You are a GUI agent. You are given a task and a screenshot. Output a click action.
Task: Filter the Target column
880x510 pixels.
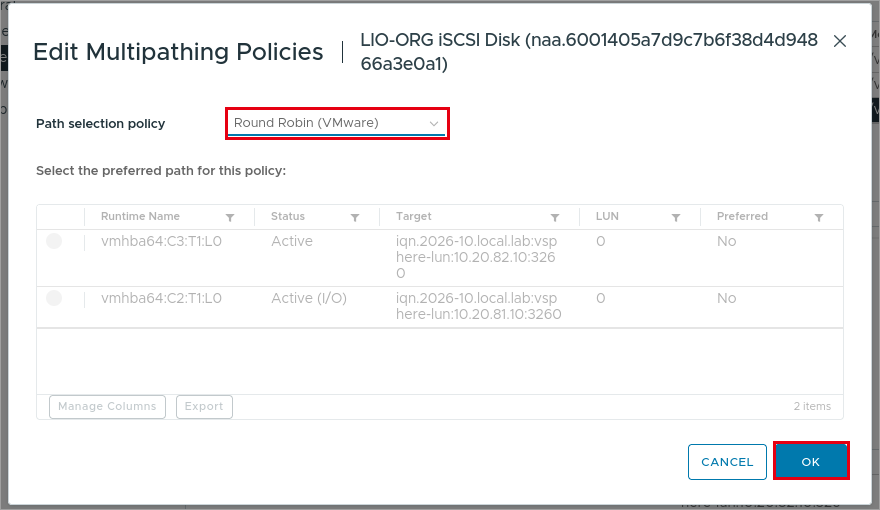pos(554,217)
